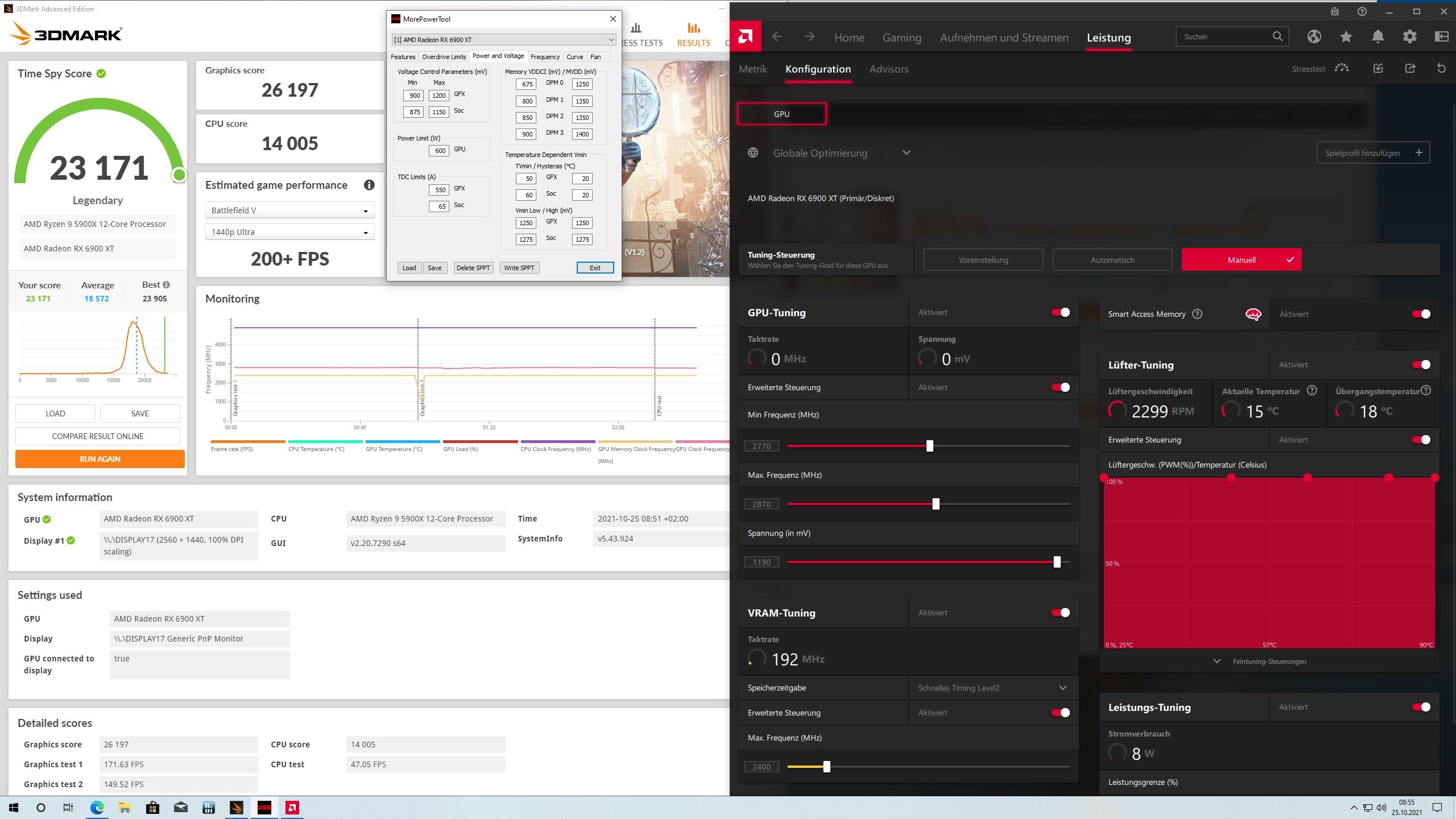Switch to the Metrik tab

coord(753,69)
